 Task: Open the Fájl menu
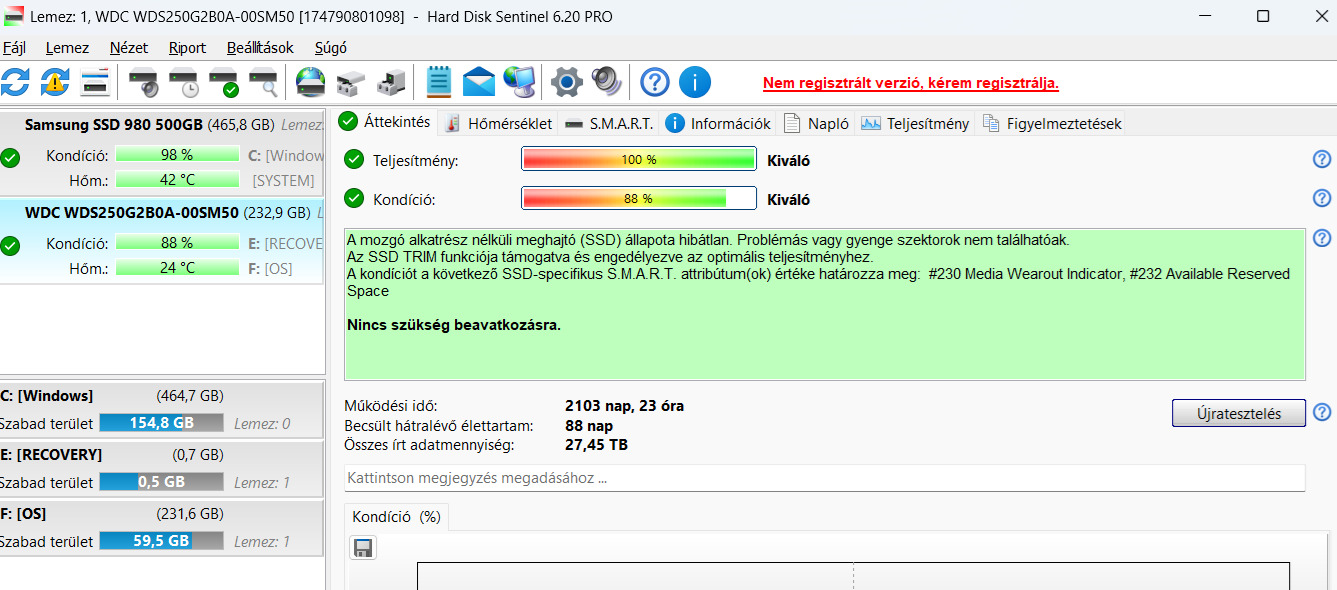(14, 47)
